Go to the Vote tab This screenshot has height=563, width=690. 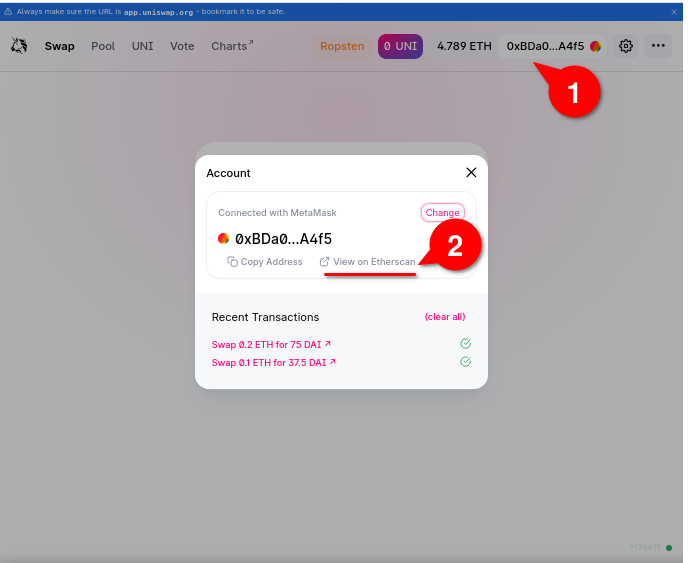pyautogui.click(x=182, y=46)
